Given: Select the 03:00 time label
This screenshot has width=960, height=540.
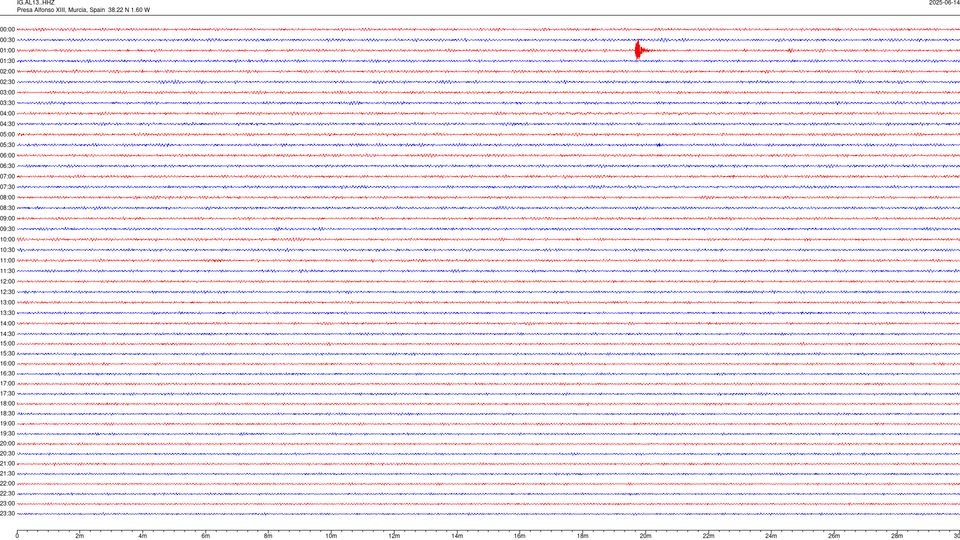Looking at the screenshot, I should tap(7, 93).
